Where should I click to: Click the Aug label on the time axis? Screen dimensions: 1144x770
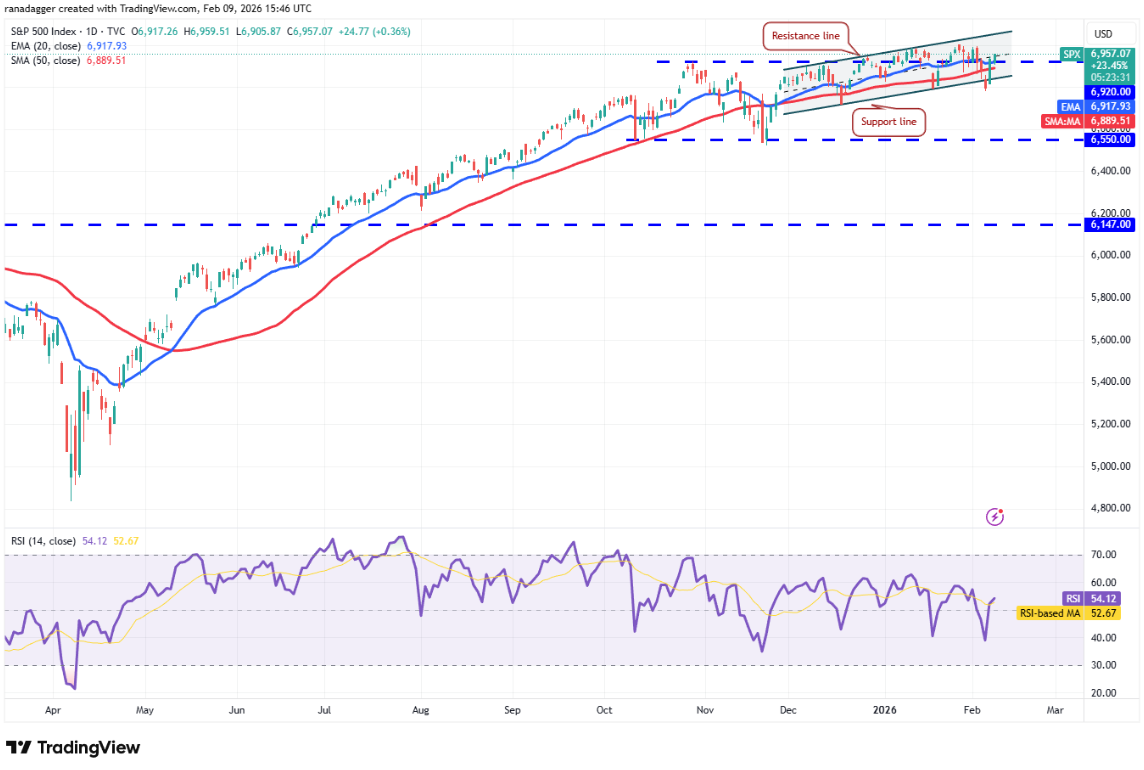point(421,709)
